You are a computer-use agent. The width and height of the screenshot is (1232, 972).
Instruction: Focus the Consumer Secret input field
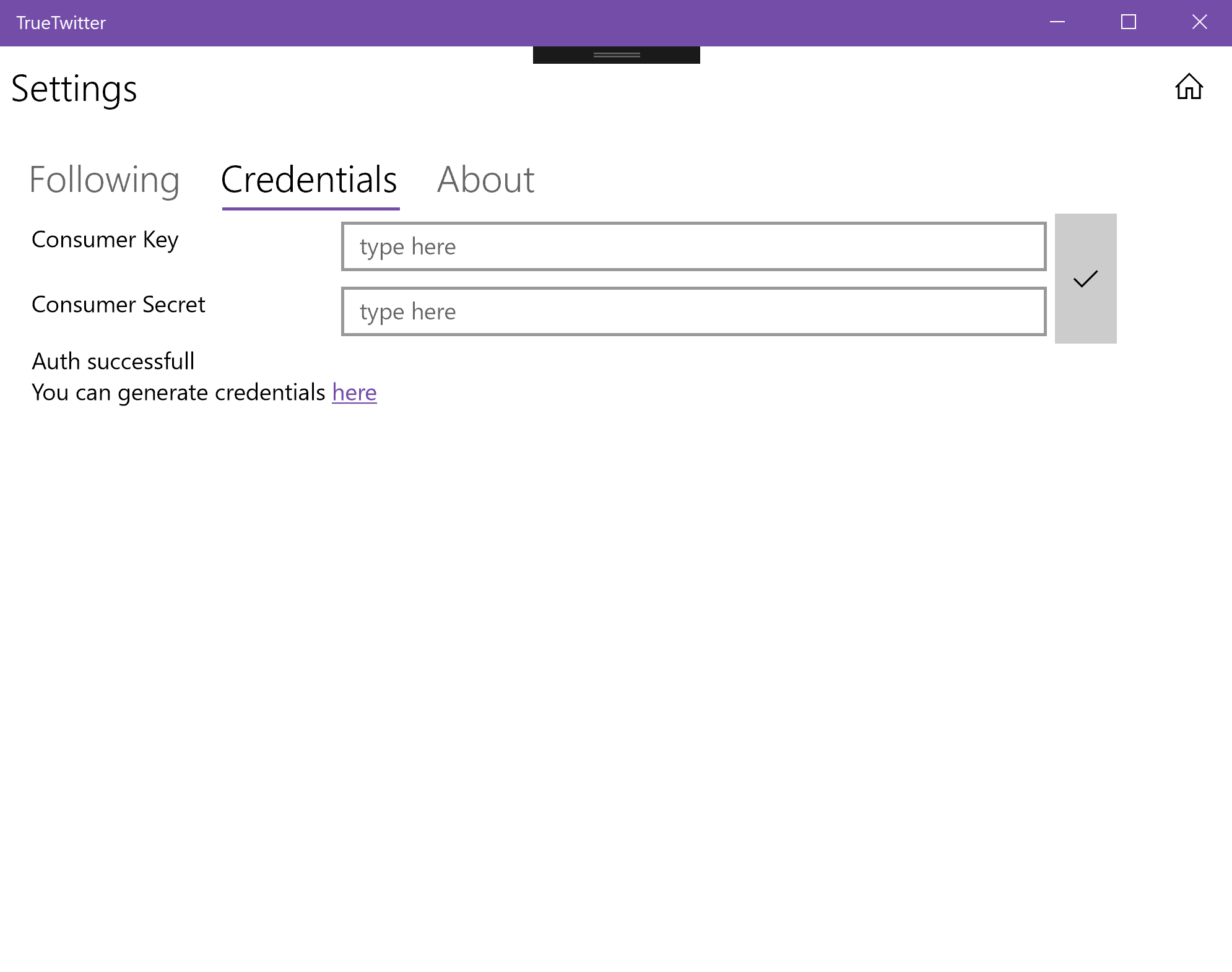(693, 311)
